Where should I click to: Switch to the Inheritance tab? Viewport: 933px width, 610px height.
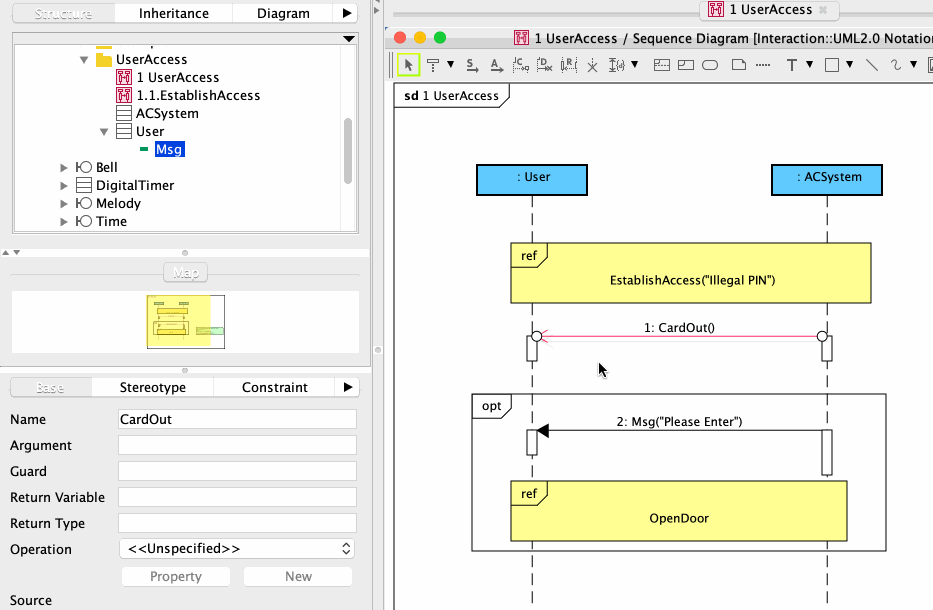[174, 14]
